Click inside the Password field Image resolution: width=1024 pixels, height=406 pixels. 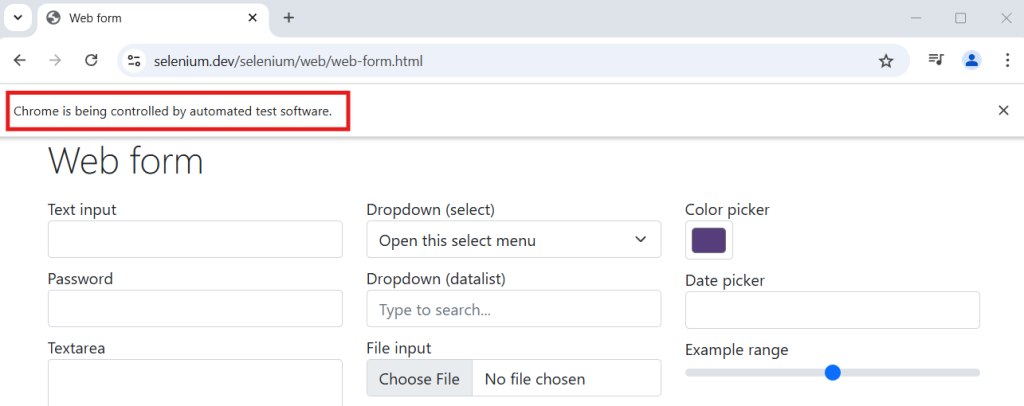195,309
